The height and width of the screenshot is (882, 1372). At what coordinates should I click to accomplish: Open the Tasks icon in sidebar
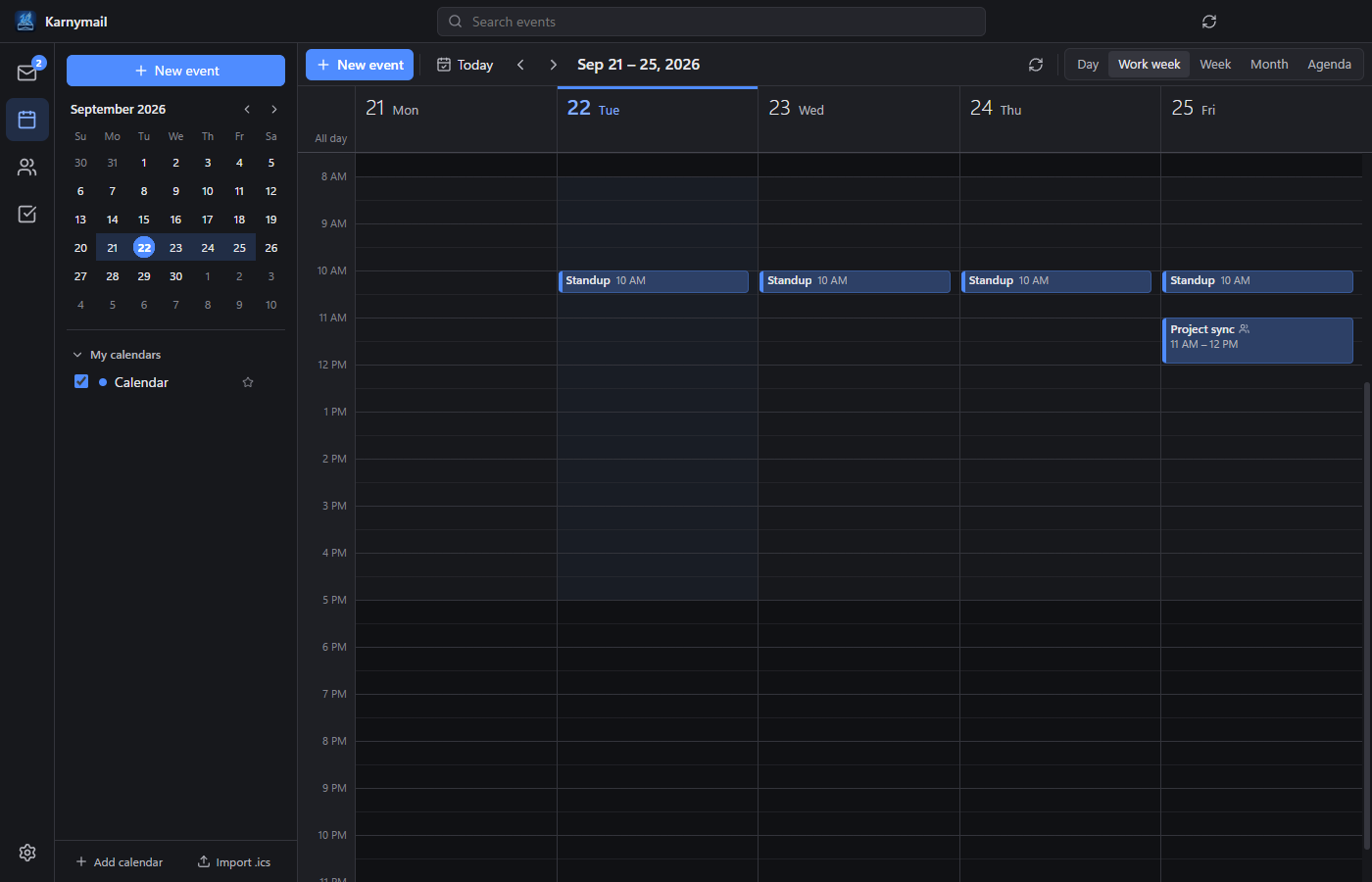27,214
